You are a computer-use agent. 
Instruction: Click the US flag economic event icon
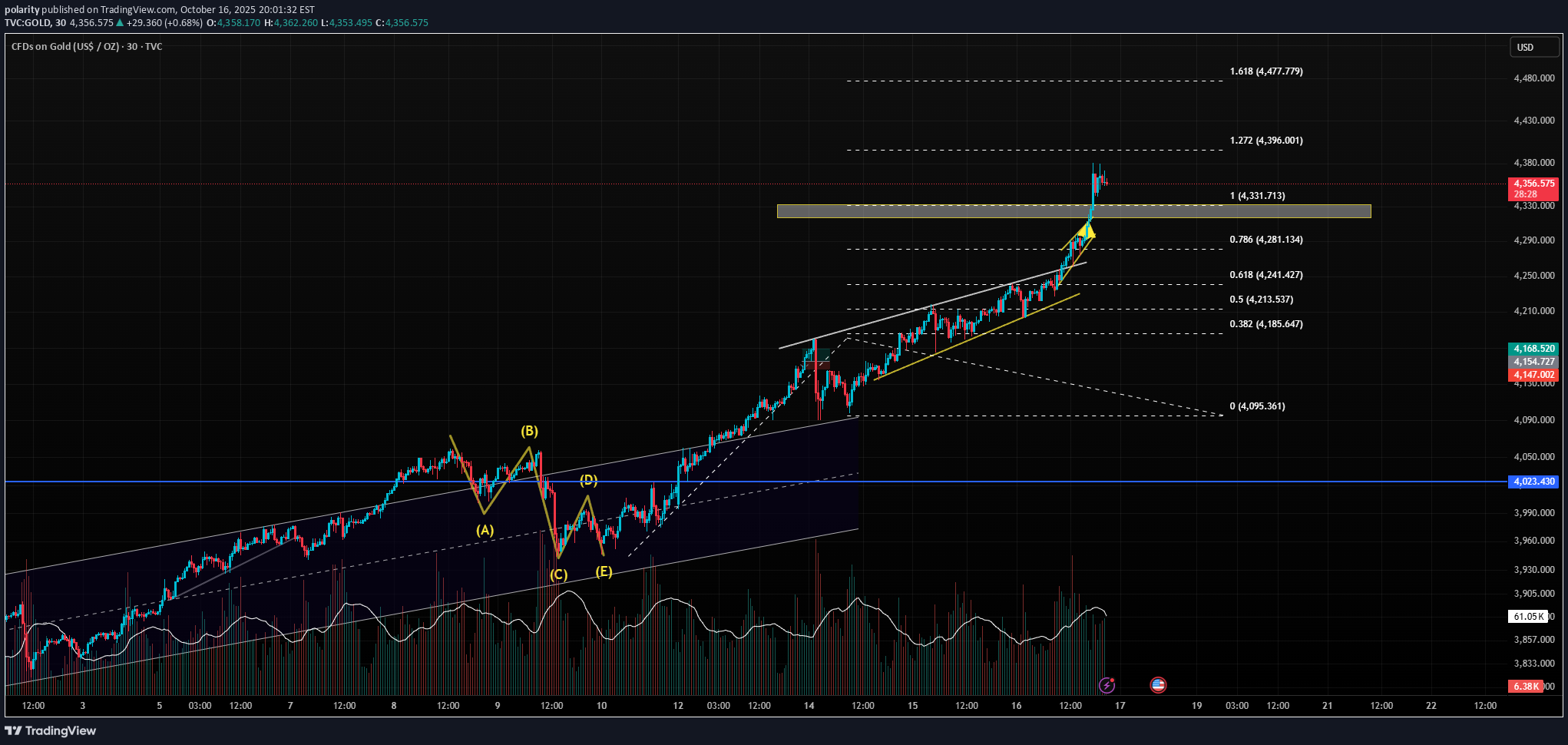click(1158, 685)
